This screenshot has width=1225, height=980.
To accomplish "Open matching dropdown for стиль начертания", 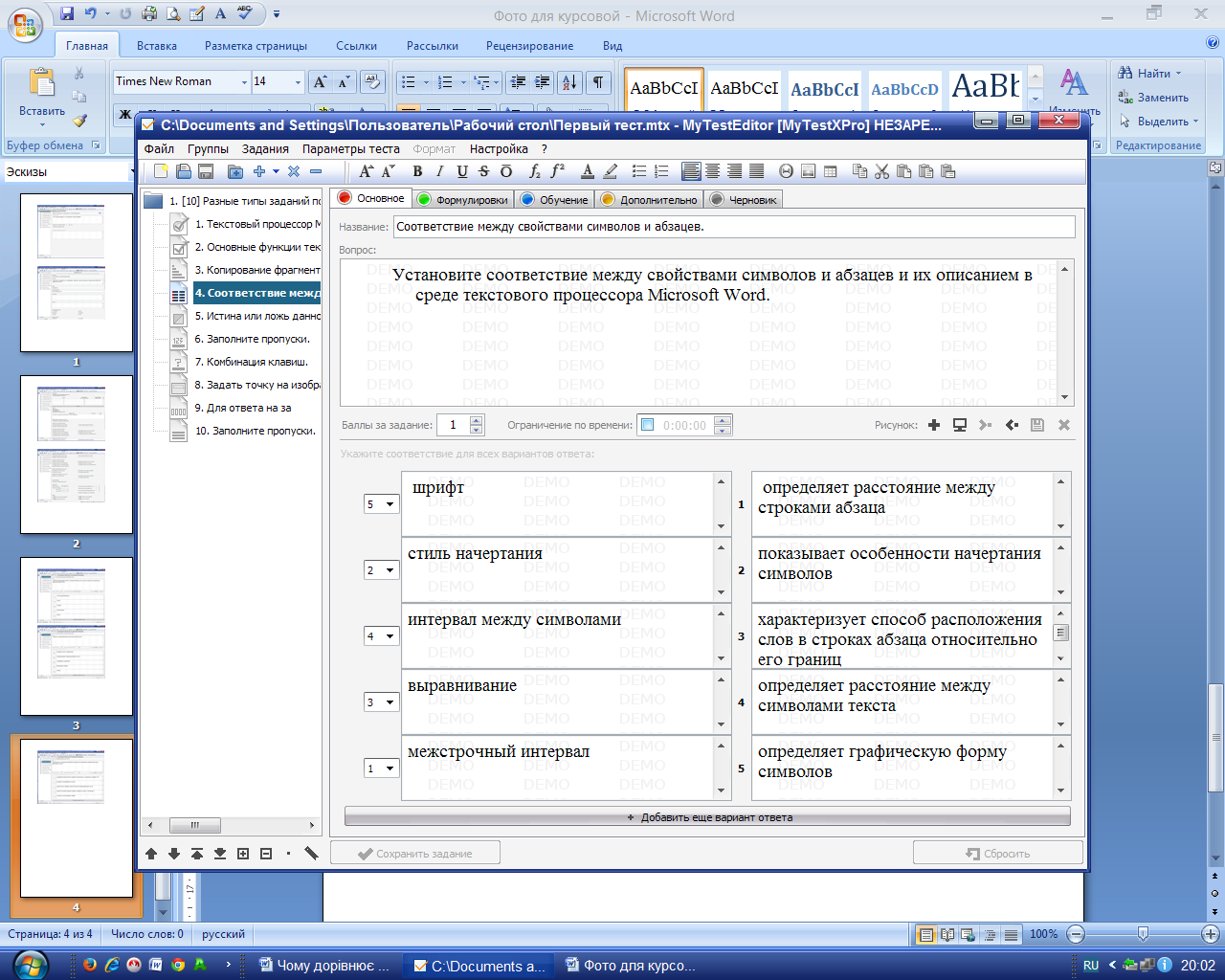I will click(x=390, y=570).
